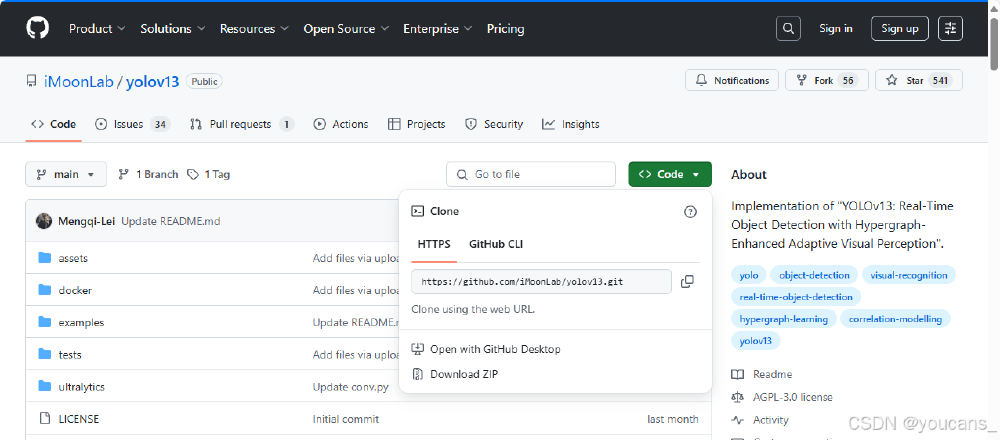Screen dimensions: 1000x440
Task: Open the assets folder
Action: [x=73, y=258]
